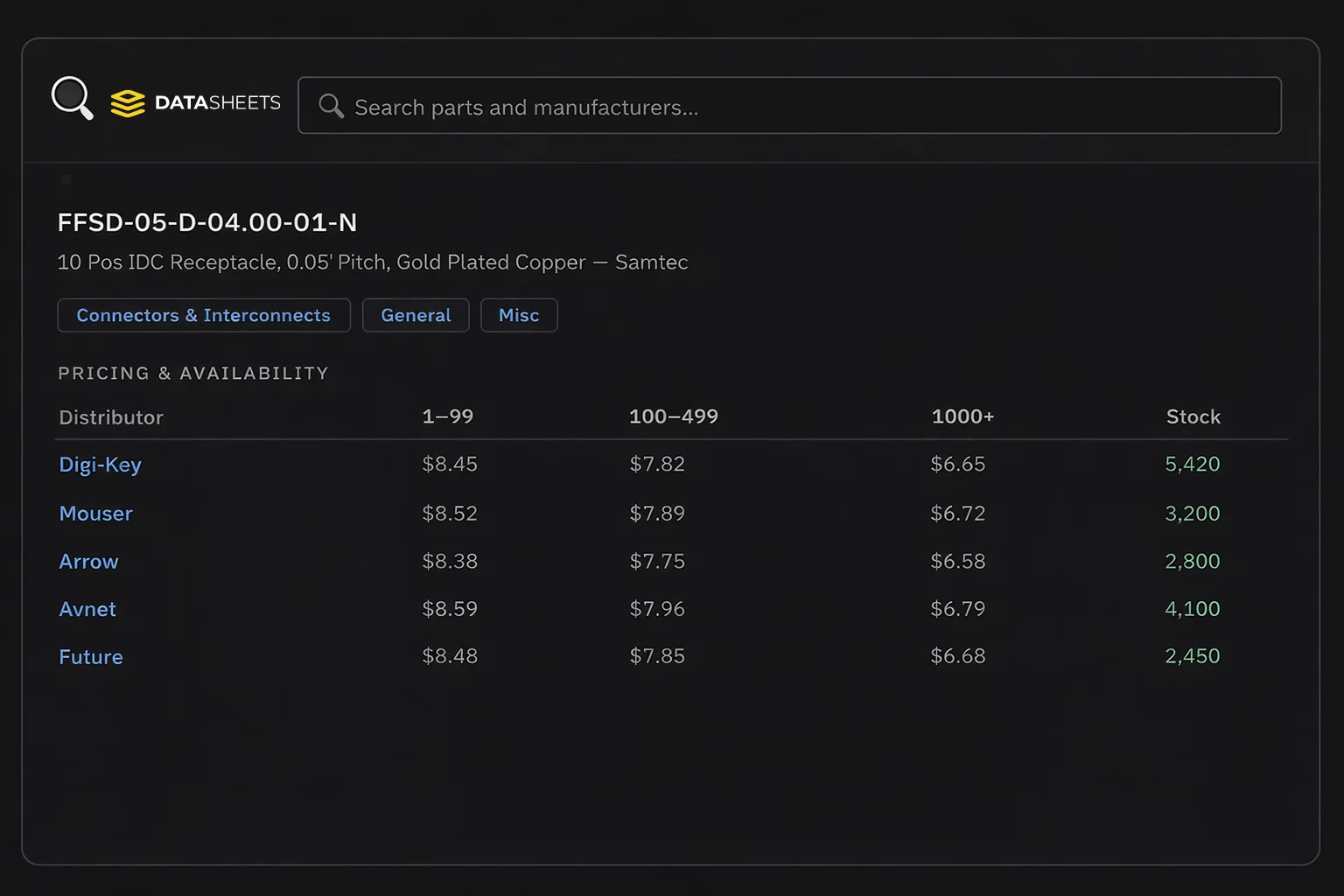Click Arrow 100–499 price $7.75
This screenshot has width=1344, height=896.
tap(657, 561)
